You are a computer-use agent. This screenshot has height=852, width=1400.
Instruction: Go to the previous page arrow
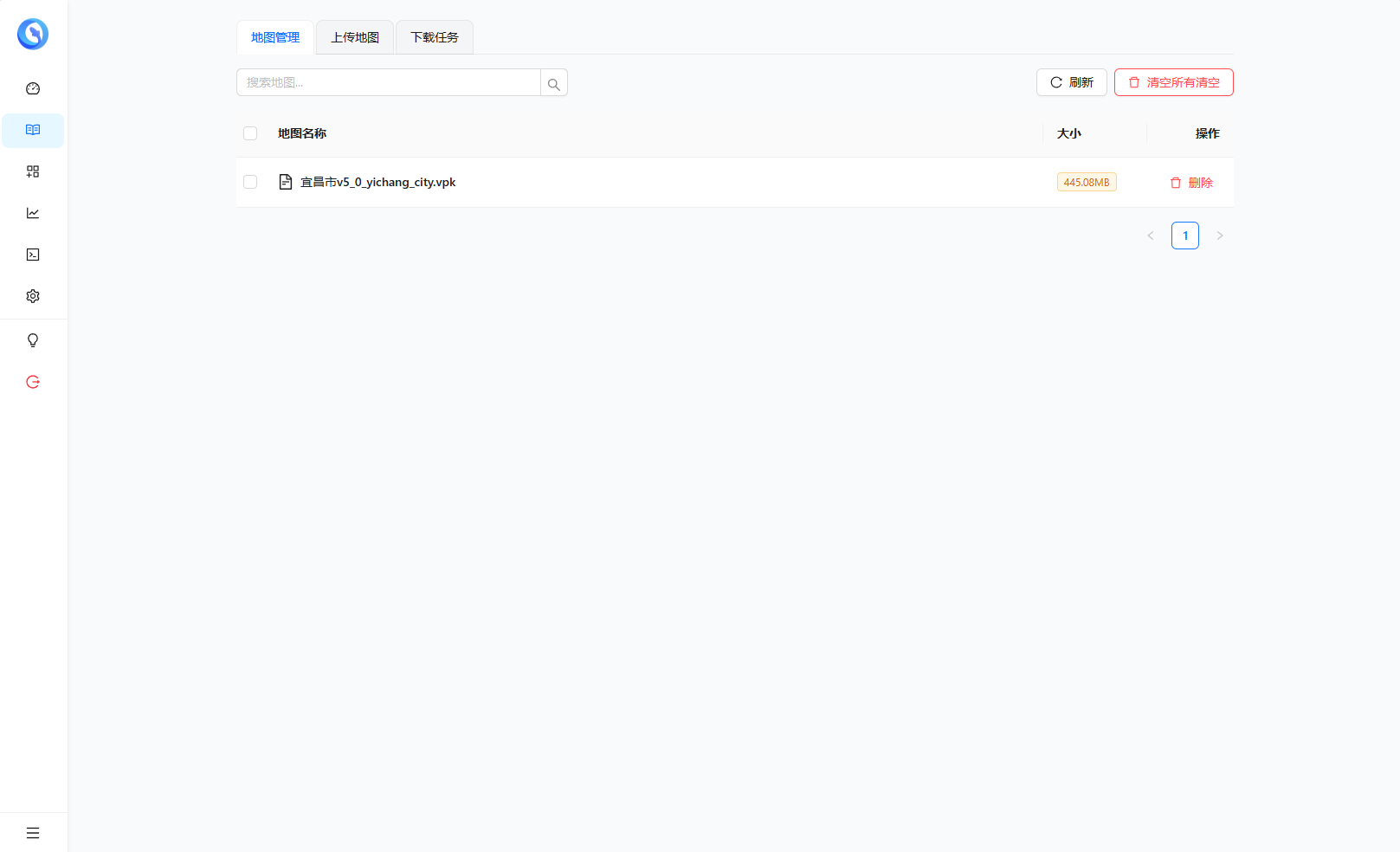[x=1151, y=236]
